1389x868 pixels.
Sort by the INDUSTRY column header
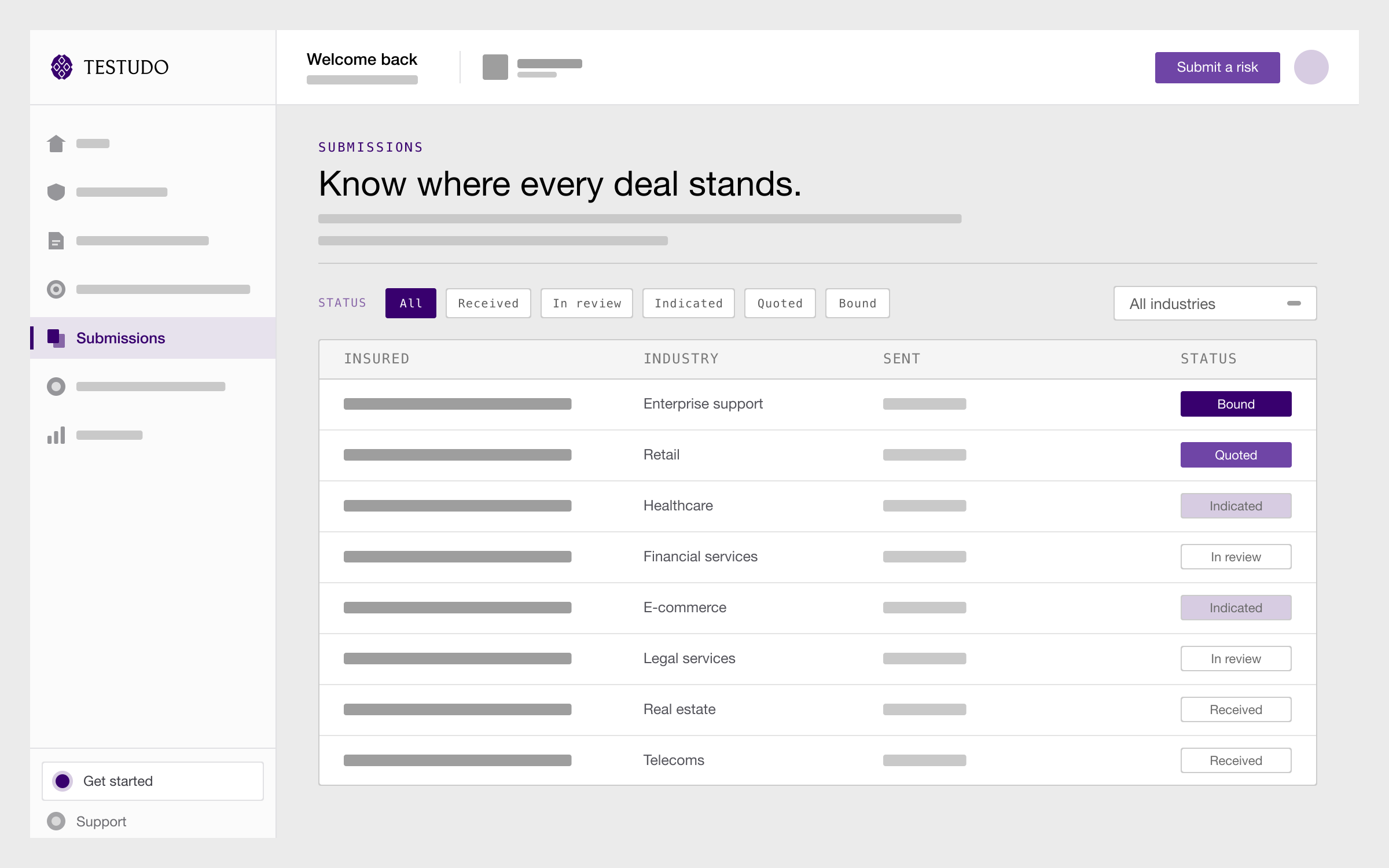(681, 359)
